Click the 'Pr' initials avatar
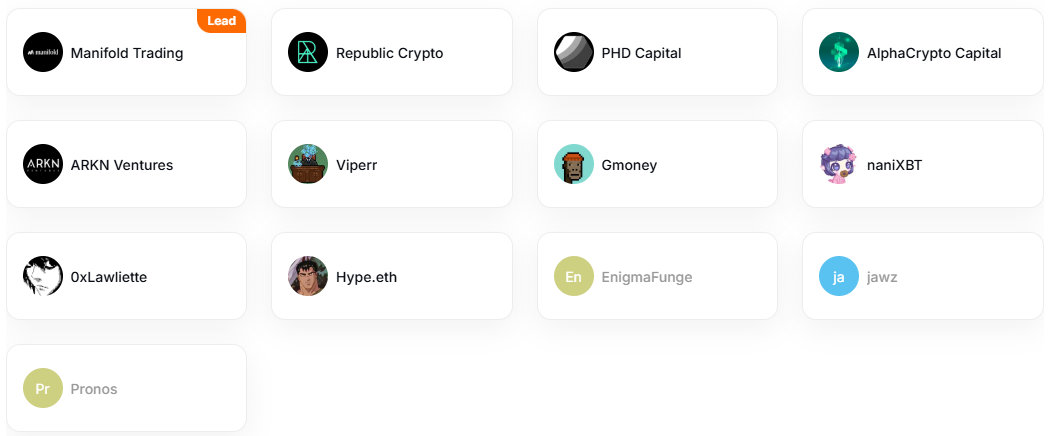This screenshot has width=1051, height=436. tap(43, 388)
